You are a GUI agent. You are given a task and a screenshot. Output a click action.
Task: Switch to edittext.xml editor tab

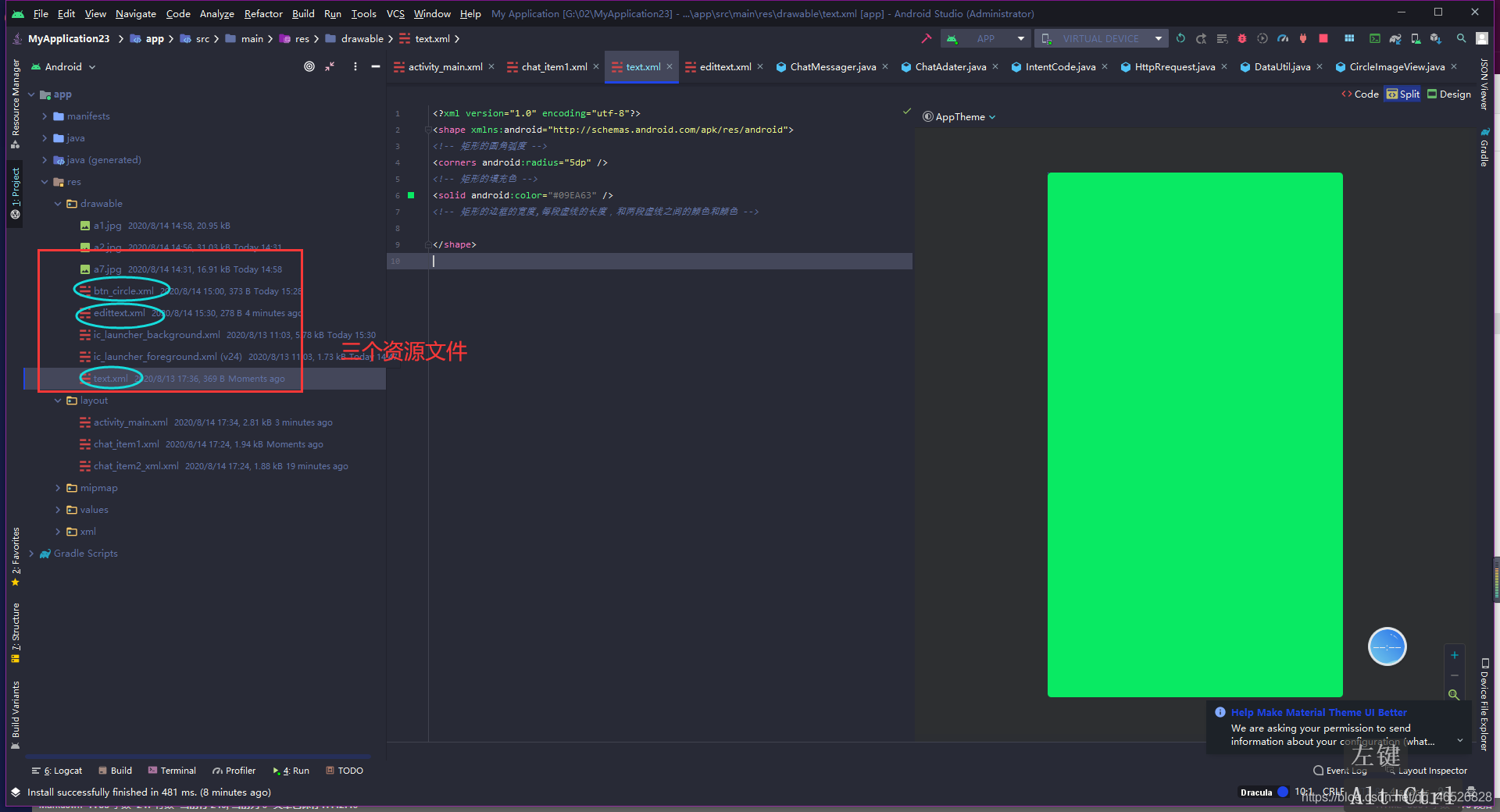pos(725,66)
